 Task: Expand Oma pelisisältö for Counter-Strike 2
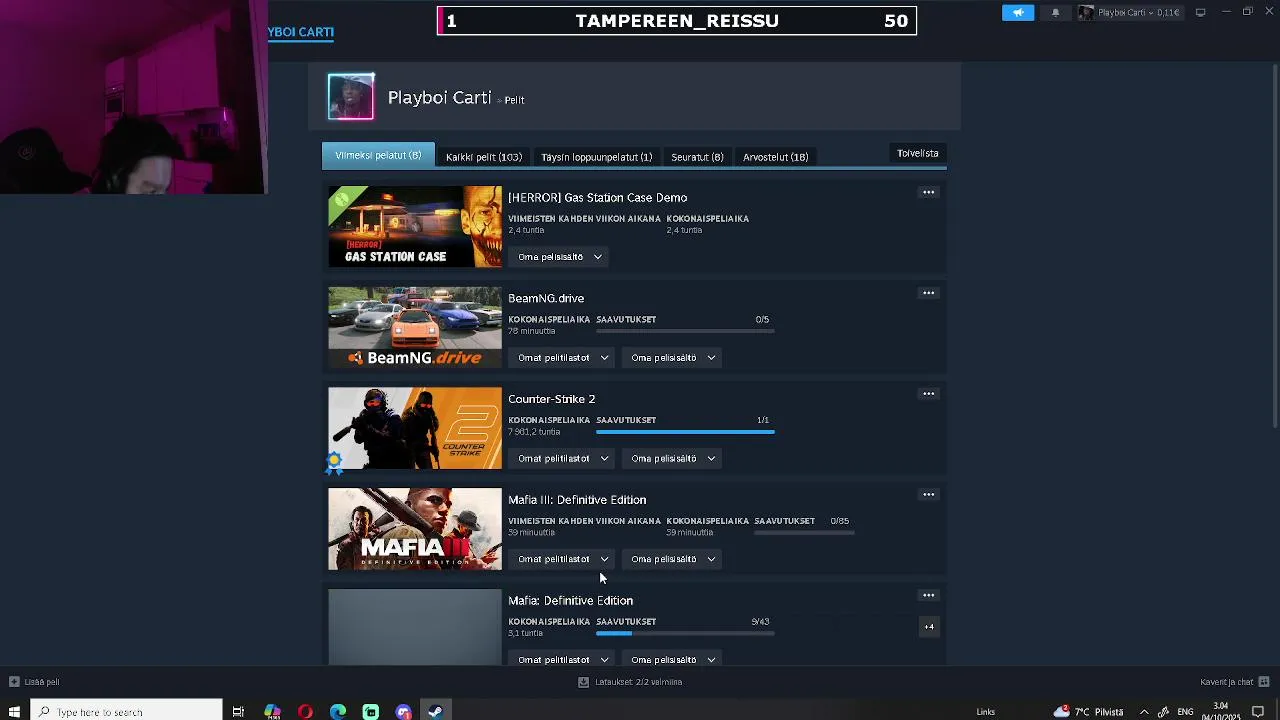[x=673, y=459]
